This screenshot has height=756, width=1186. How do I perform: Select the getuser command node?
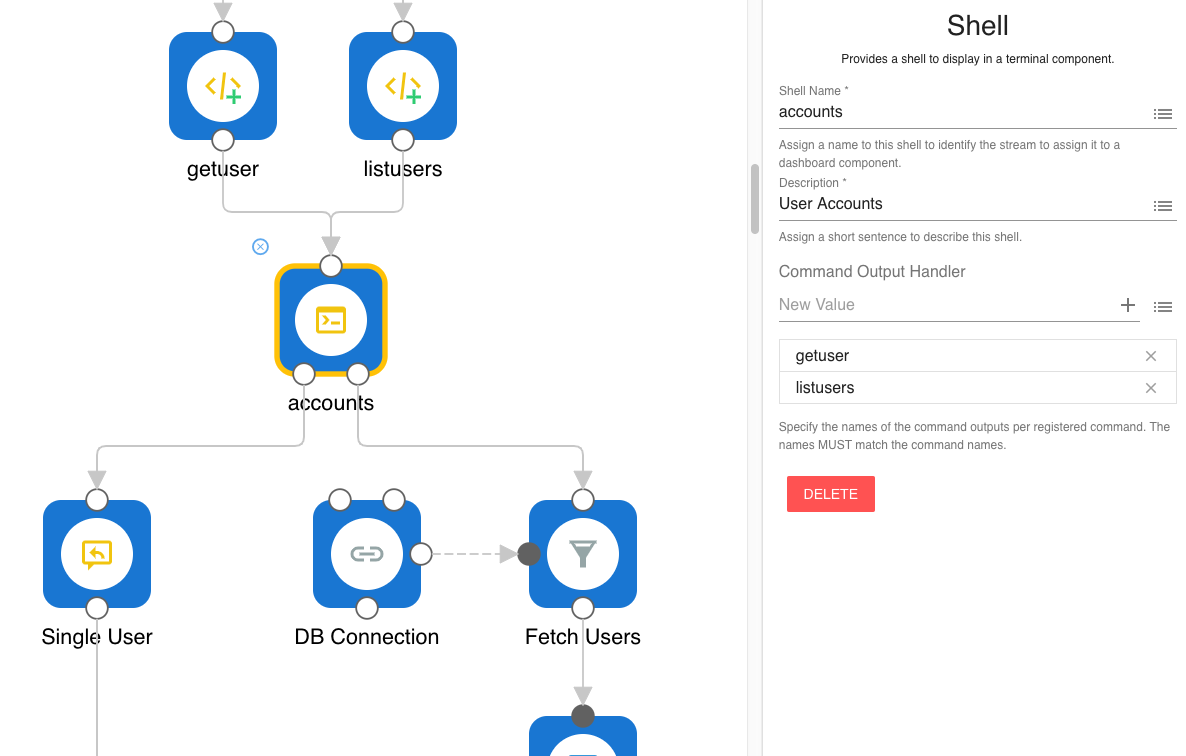(x=223, y=86)
